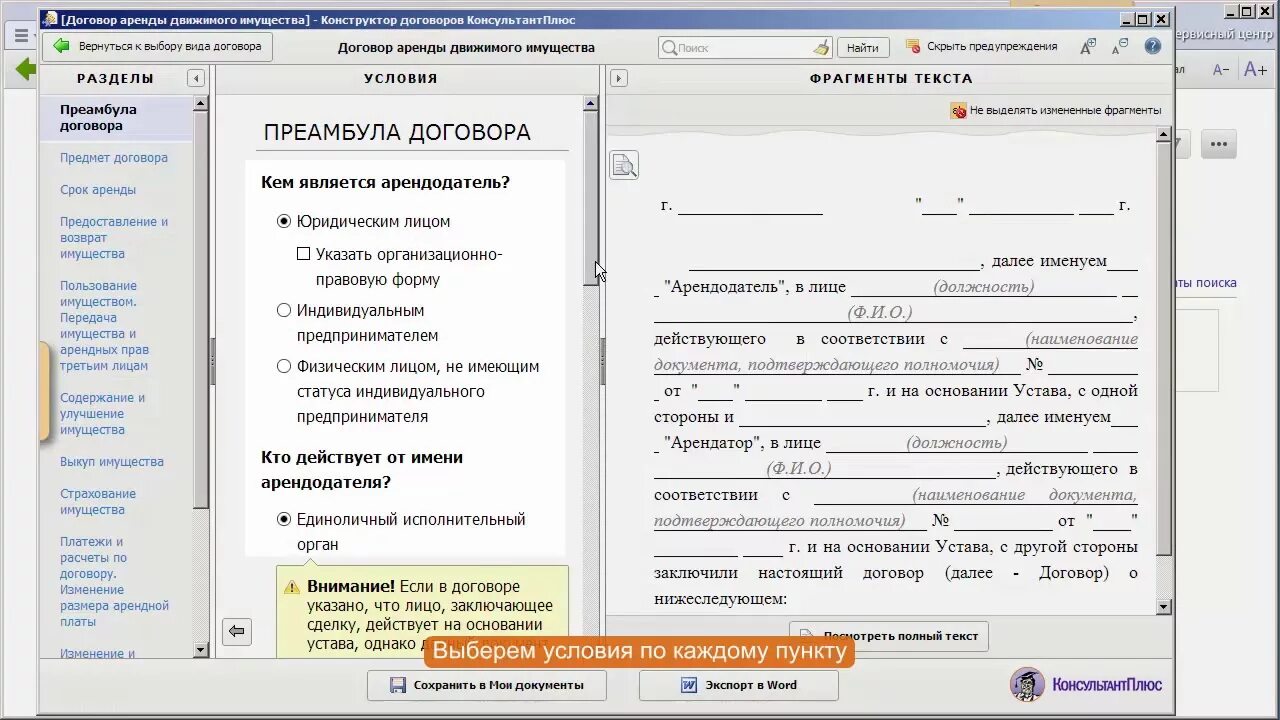This screenshot has height=720, width=1280.
Task: Check Указать организационно-правовую форму checkbox
Action: (304, 254)
